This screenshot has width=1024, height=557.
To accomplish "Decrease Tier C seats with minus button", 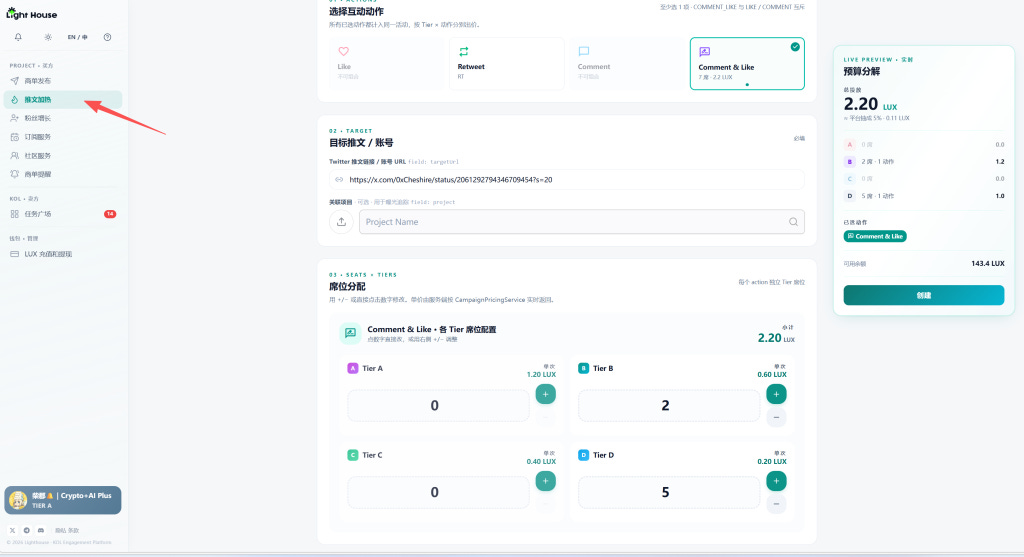I will (545, 504).
